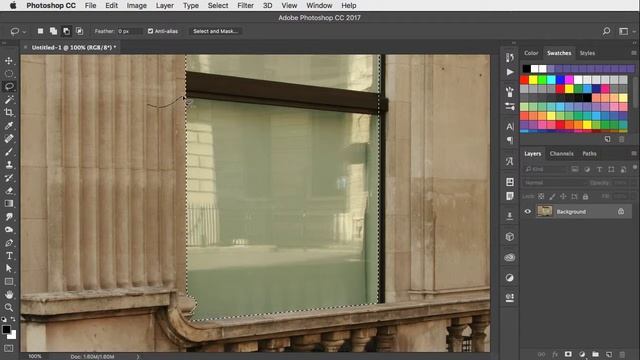Choose New selection mode
This screenshot has width=640, height=360.
coord(40,31)
